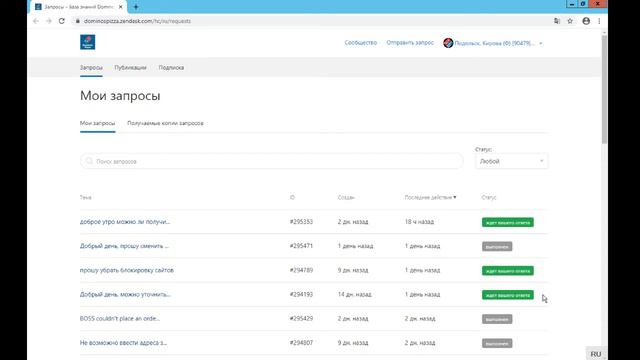The image size is (640, 360).
Task: Reload the page with refresh icon
Action: [62, 21]
